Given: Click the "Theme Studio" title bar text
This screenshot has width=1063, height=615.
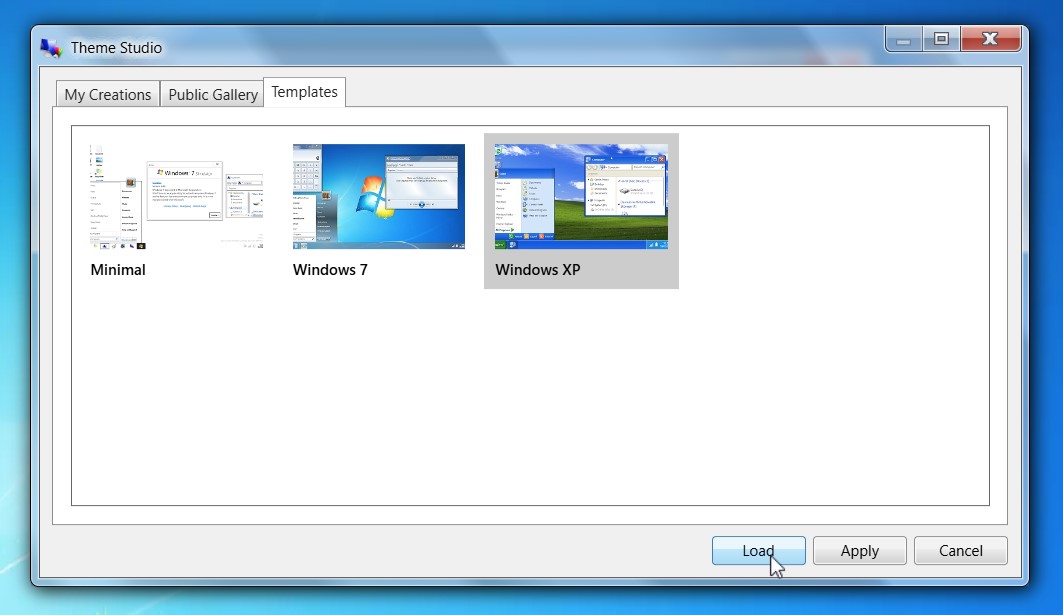Looking at the screenshot, I should [116, 48].
